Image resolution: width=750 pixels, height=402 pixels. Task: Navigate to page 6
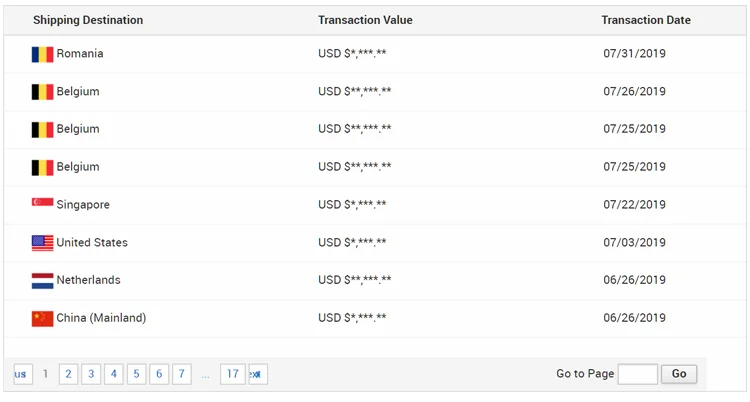[160, 374]
